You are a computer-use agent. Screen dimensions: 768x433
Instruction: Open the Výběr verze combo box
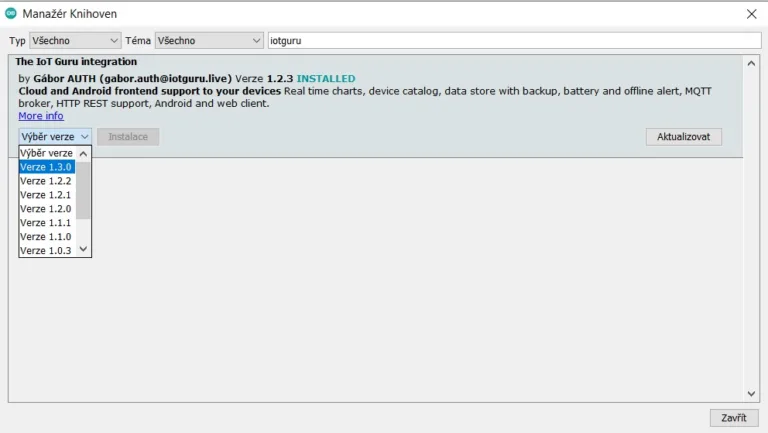point(55,137)
